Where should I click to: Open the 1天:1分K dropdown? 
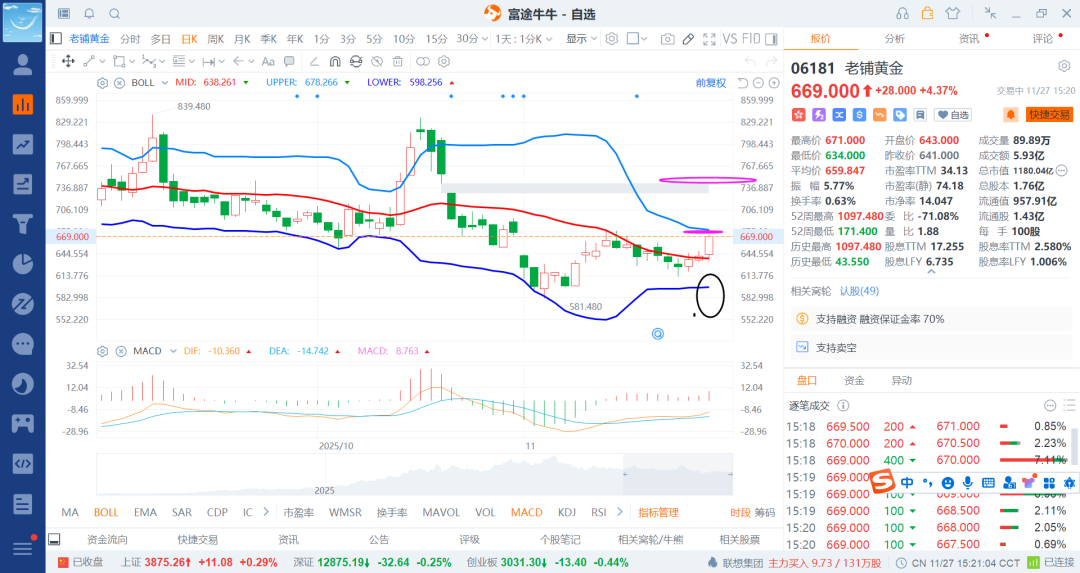(x=523, y=39)
